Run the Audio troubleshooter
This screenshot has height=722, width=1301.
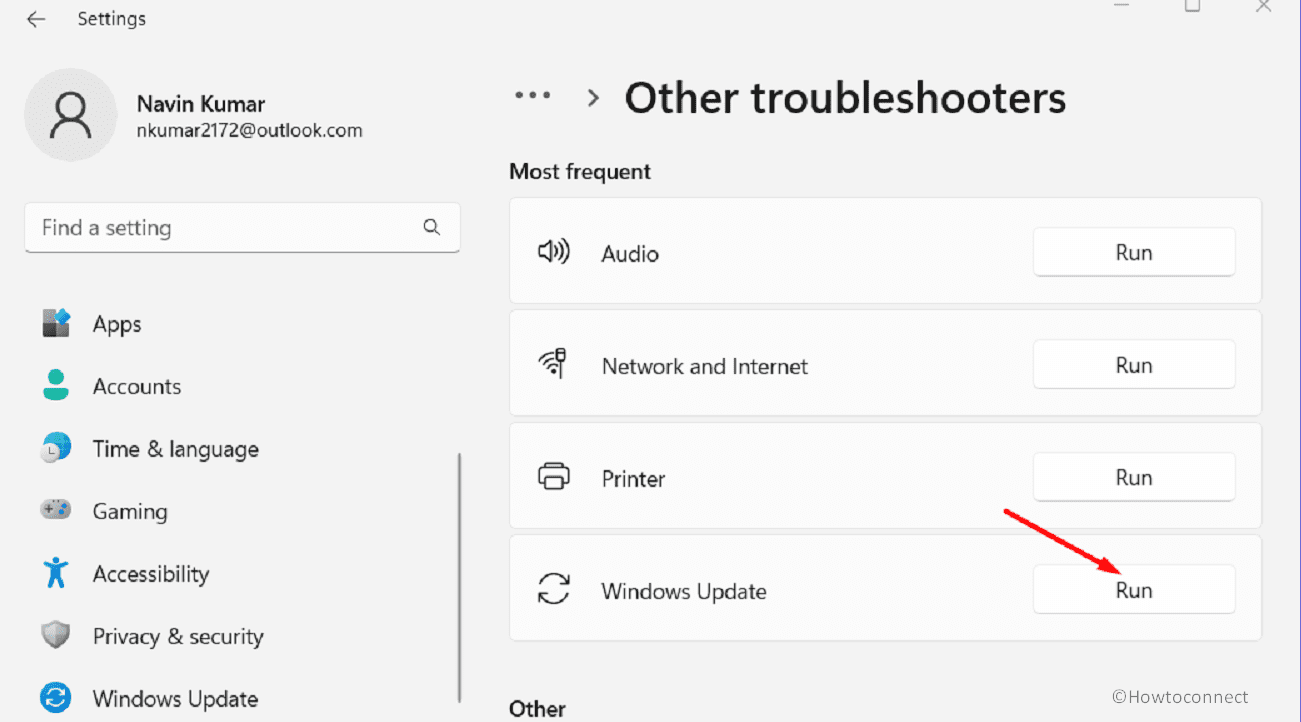pyautogui.click(x=1134, y=253)
